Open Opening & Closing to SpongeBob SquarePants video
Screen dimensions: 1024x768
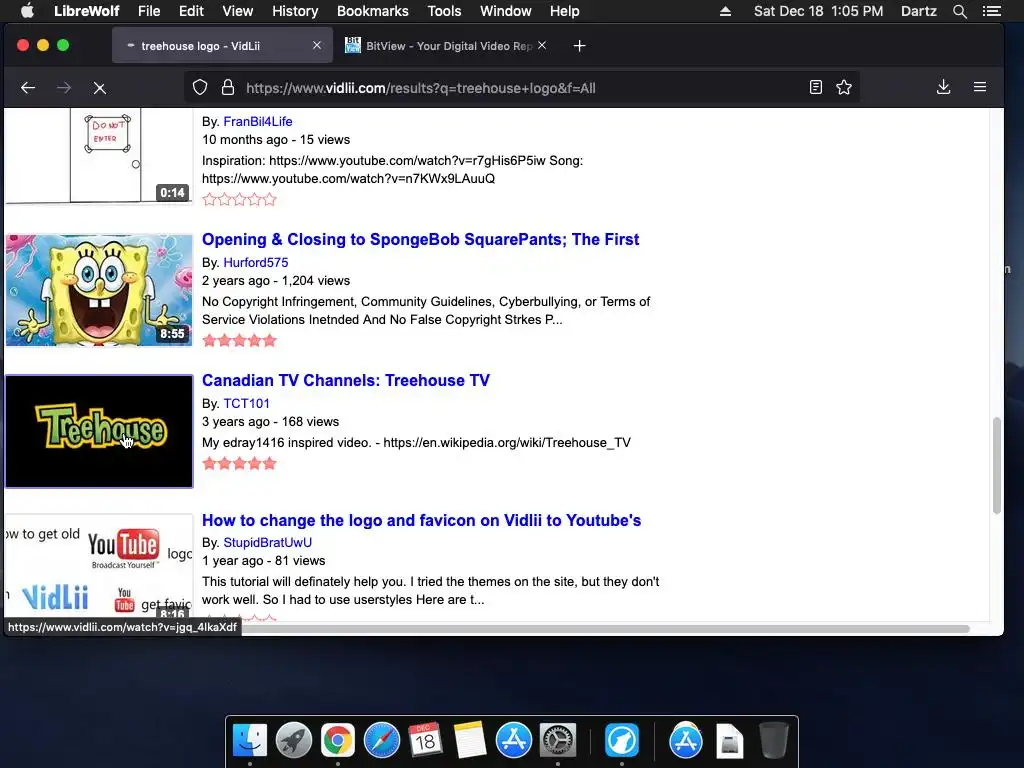click(420, 239)
